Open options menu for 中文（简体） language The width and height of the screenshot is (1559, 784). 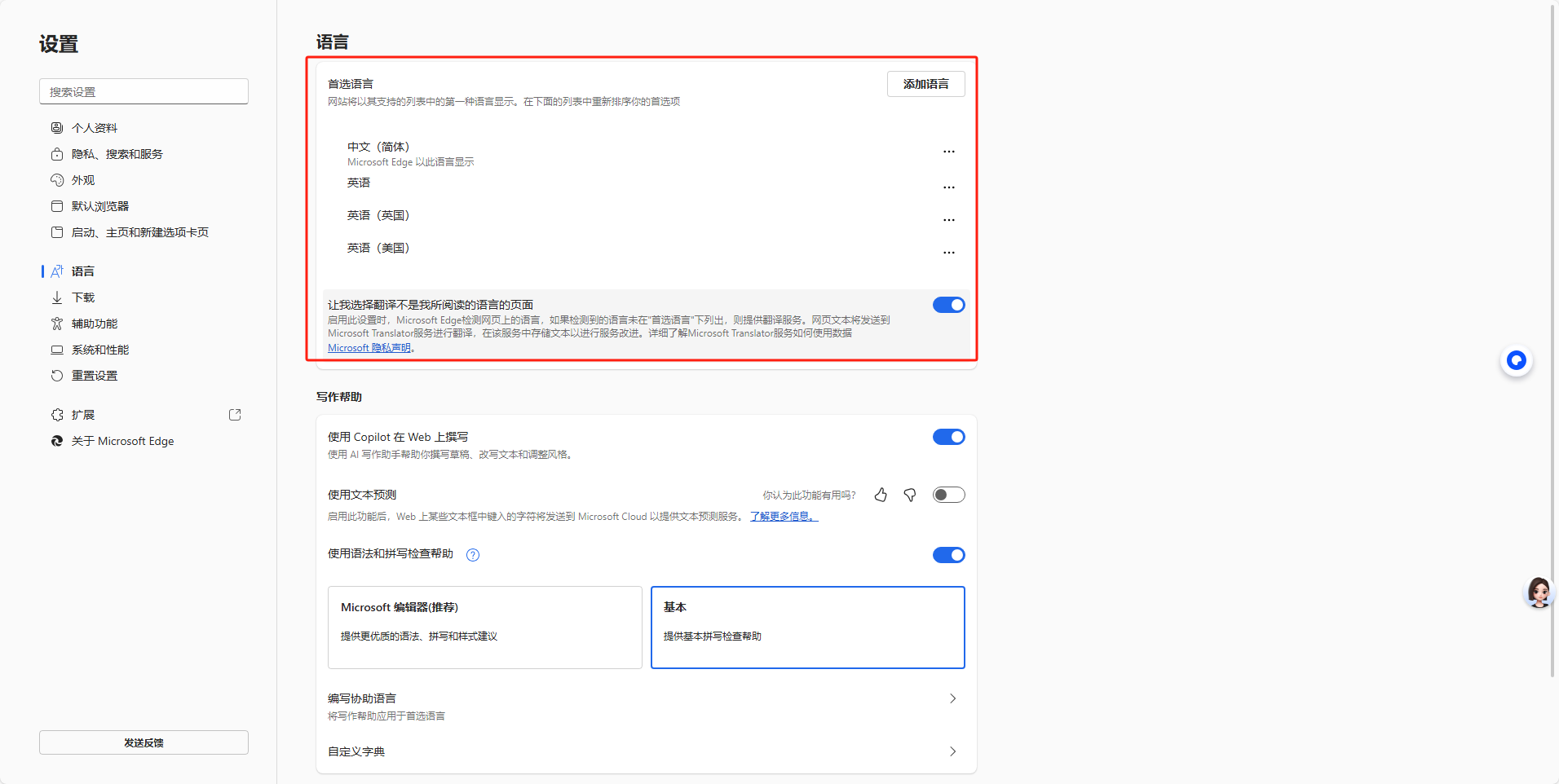948,151
